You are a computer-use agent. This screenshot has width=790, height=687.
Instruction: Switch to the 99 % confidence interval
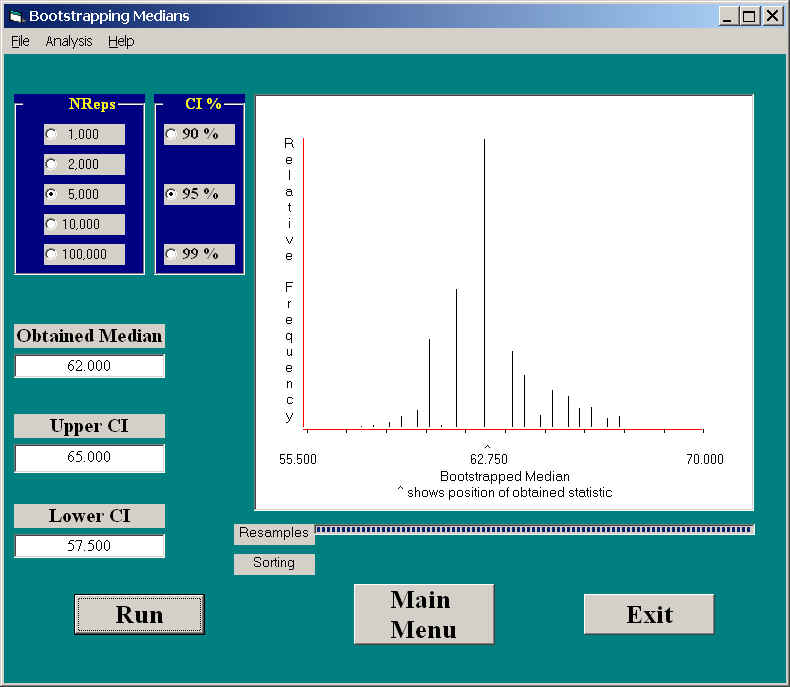point(171,254)
